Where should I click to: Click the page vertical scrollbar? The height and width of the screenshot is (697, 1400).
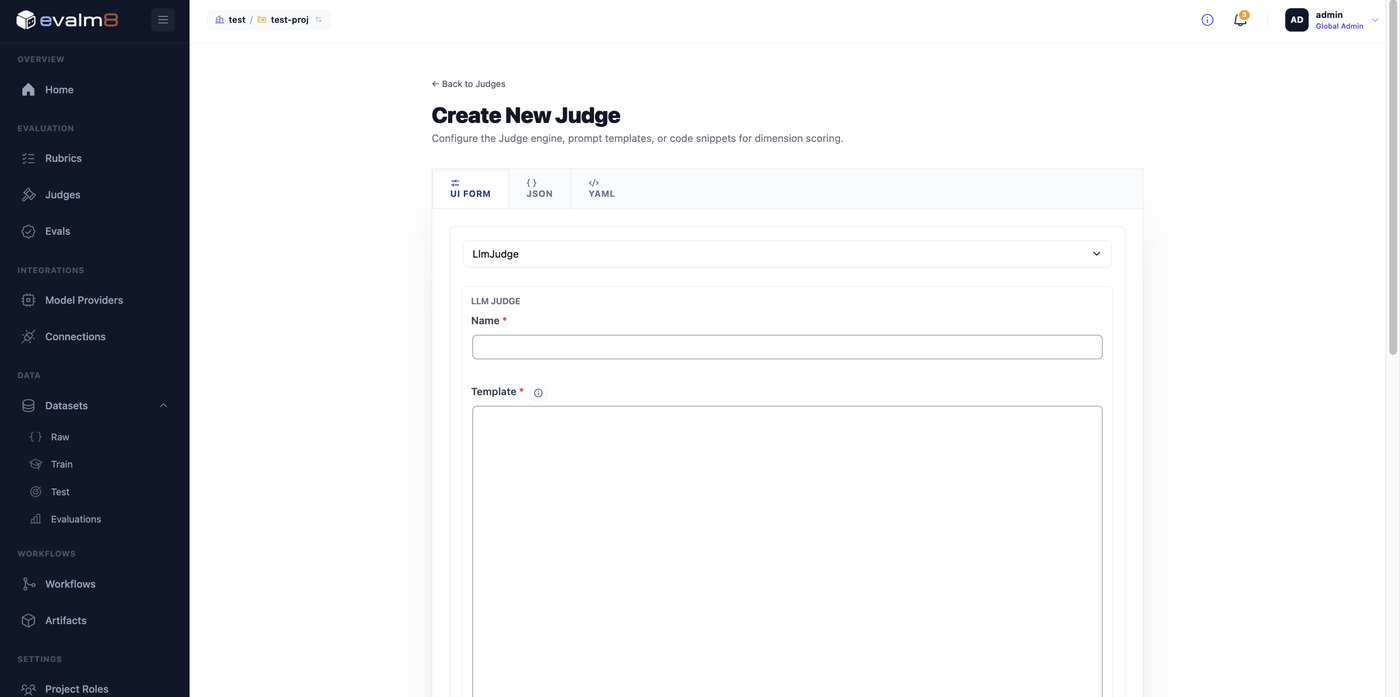(x=1393, y=178)
